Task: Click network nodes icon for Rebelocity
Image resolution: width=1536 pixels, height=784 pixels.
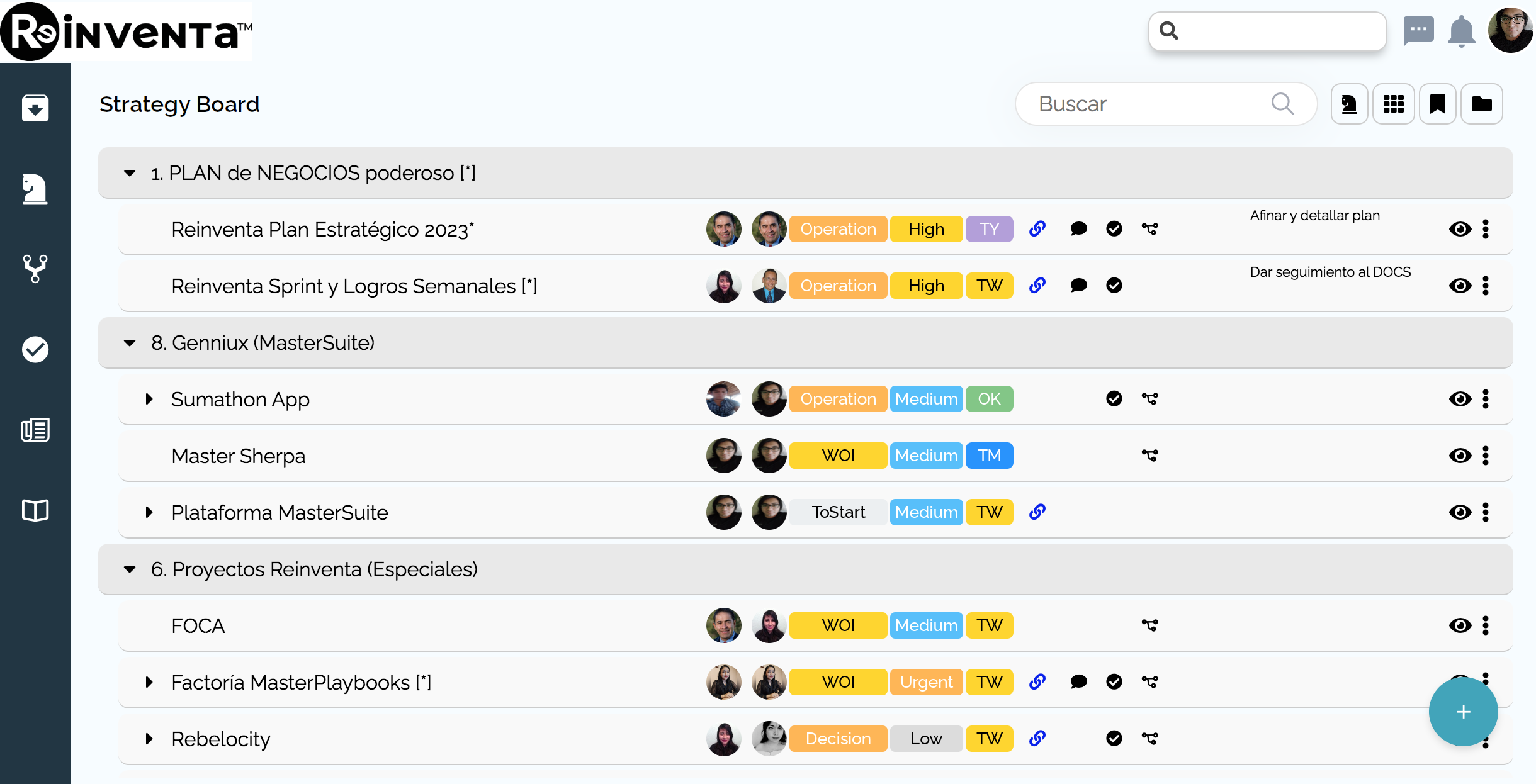Action: (1149, 739)
